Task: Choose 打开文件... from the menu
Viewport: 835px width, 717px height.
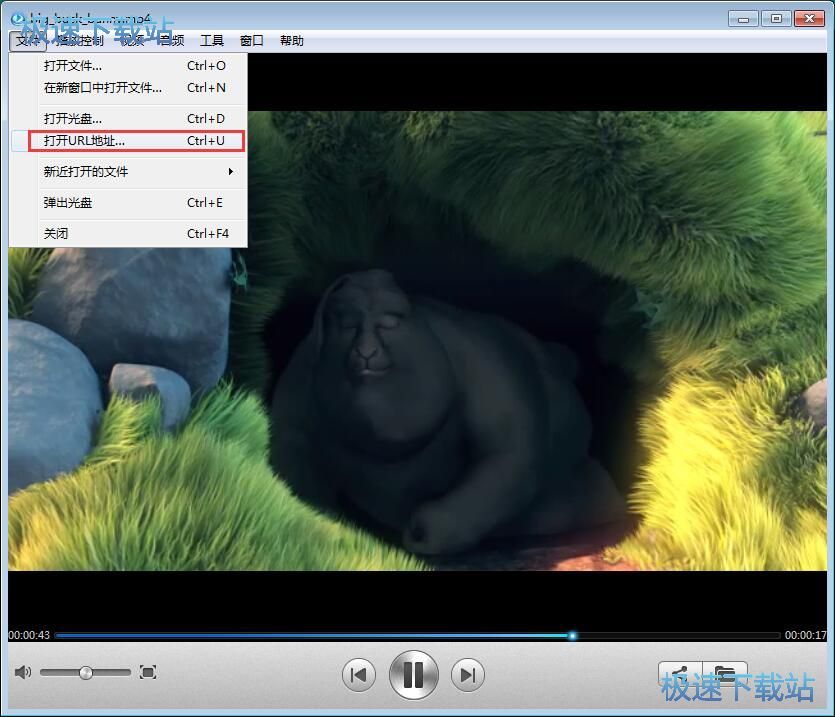Action: pyautogui.click(x=128, y=66)
